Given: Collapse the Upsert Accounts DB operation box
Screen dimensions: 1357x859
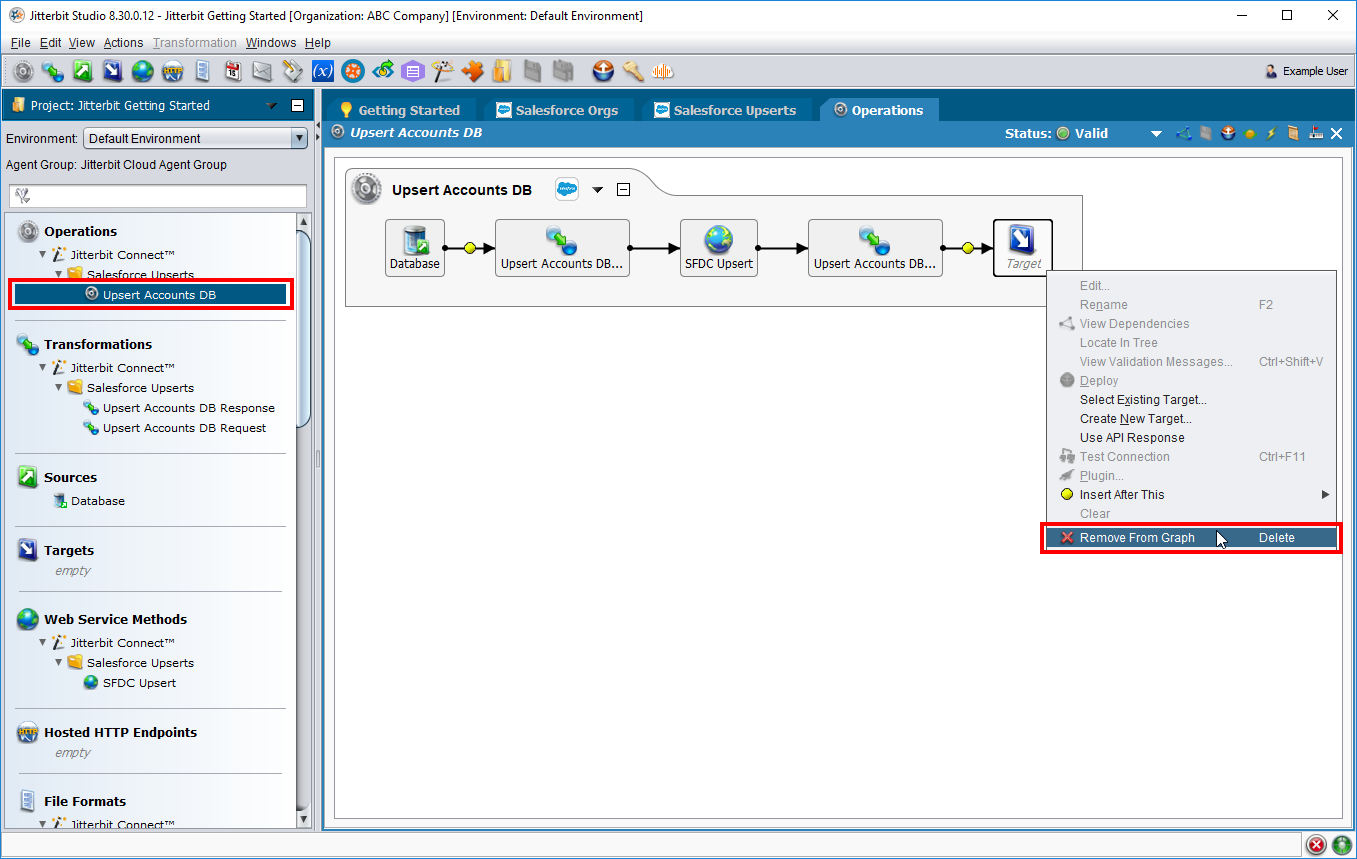Looking at the screenshot, I should click(623, 190).
